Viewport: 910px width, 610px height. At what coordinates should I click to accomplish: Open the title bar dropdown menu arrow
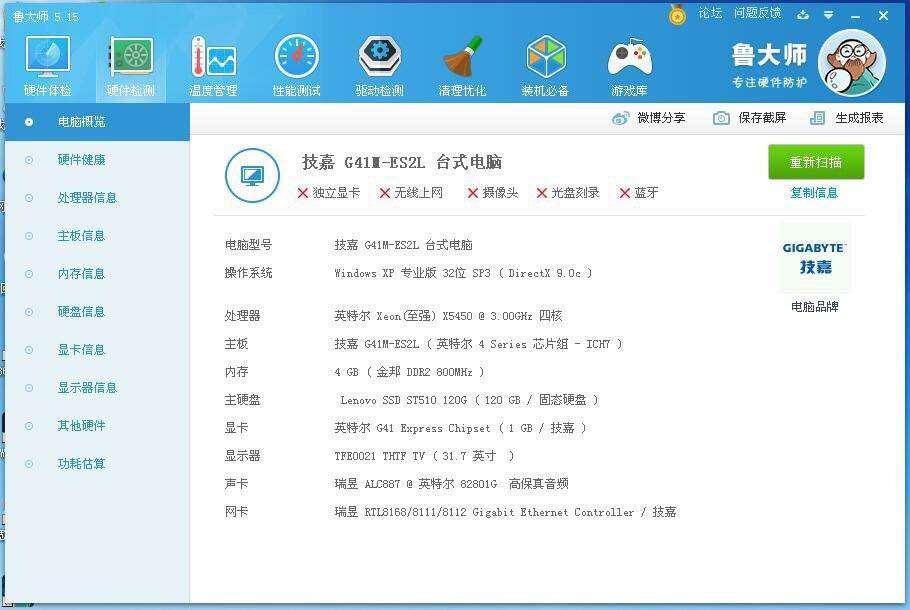(x=829, y=15)
